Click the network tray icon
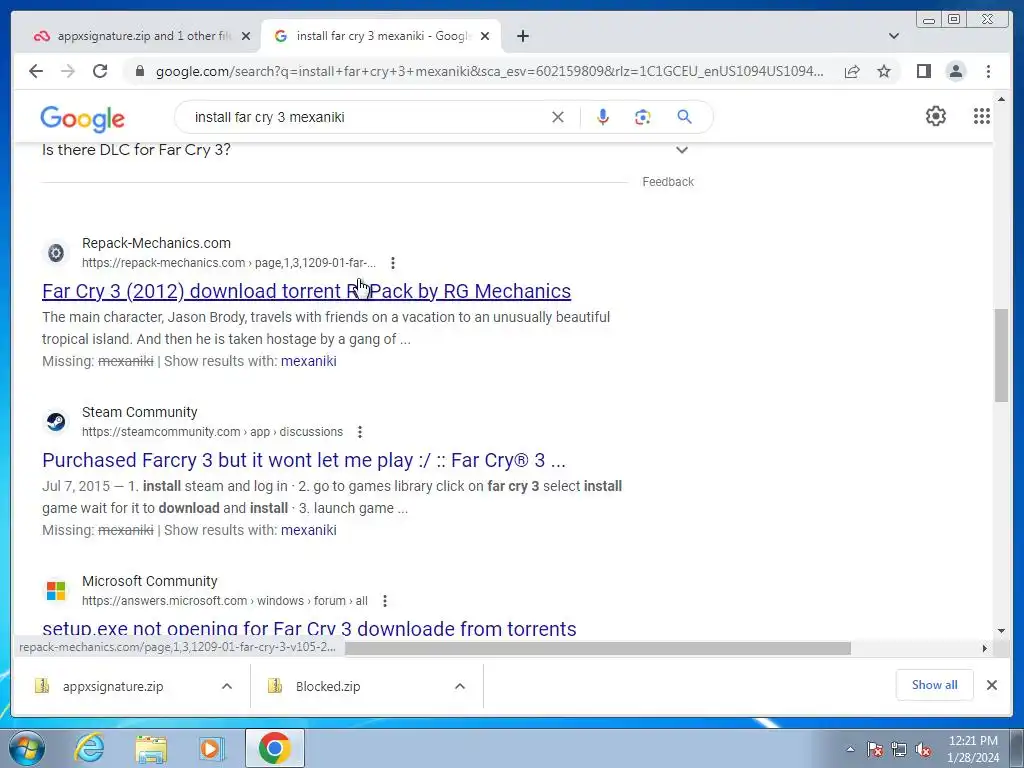The height and width of the screenshot is (768, 1024). click(x=899, y=750)
